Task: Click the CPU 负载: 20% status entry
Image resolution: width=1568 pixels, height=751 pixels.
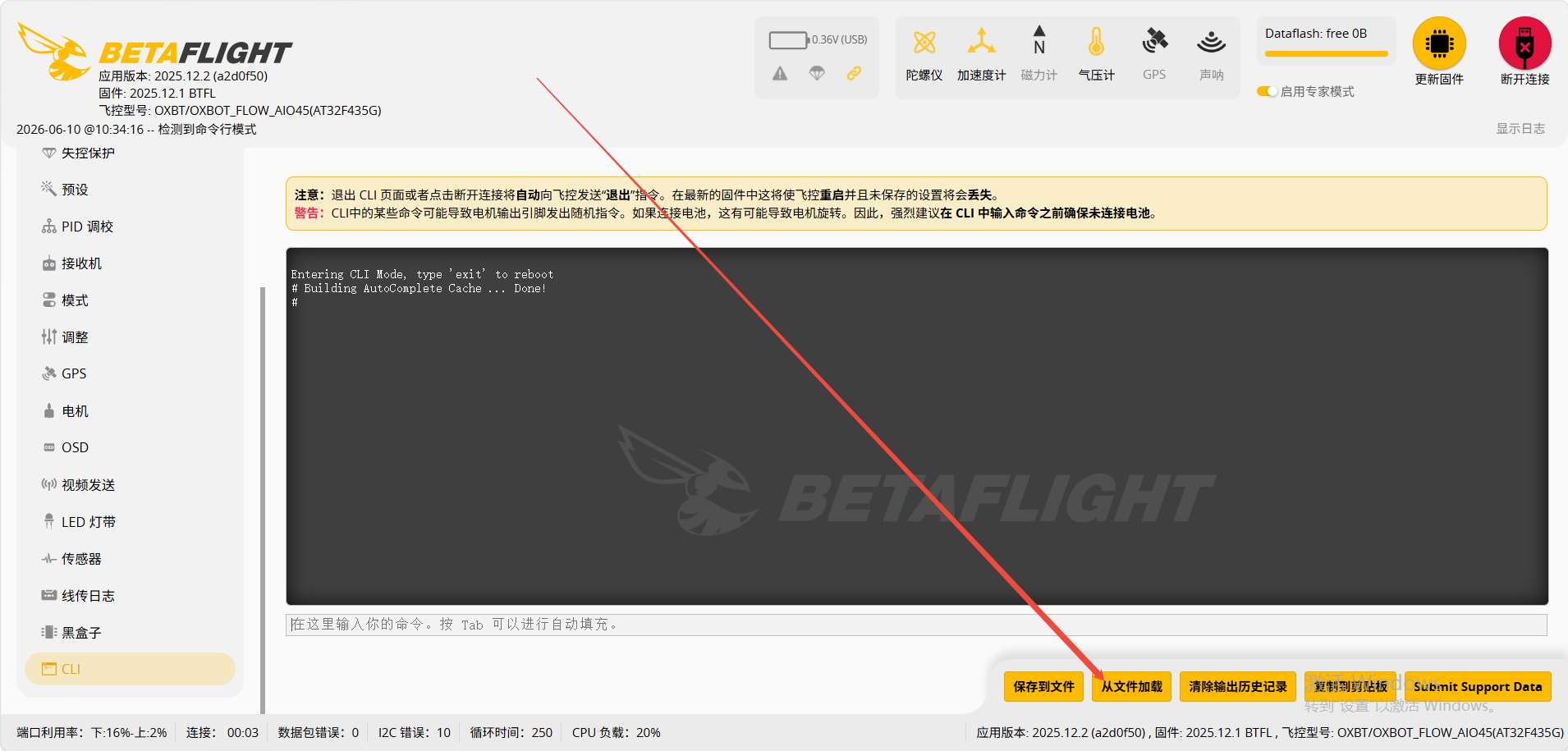Action: pos(616,732)
